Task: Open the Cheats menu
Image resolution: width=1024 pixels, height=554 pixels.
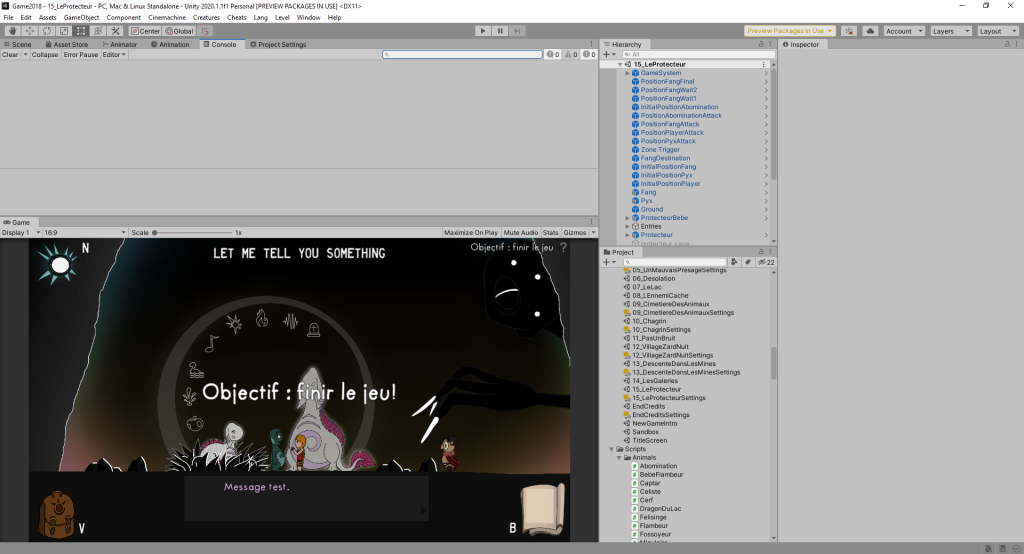Action: tap(236, 18)
